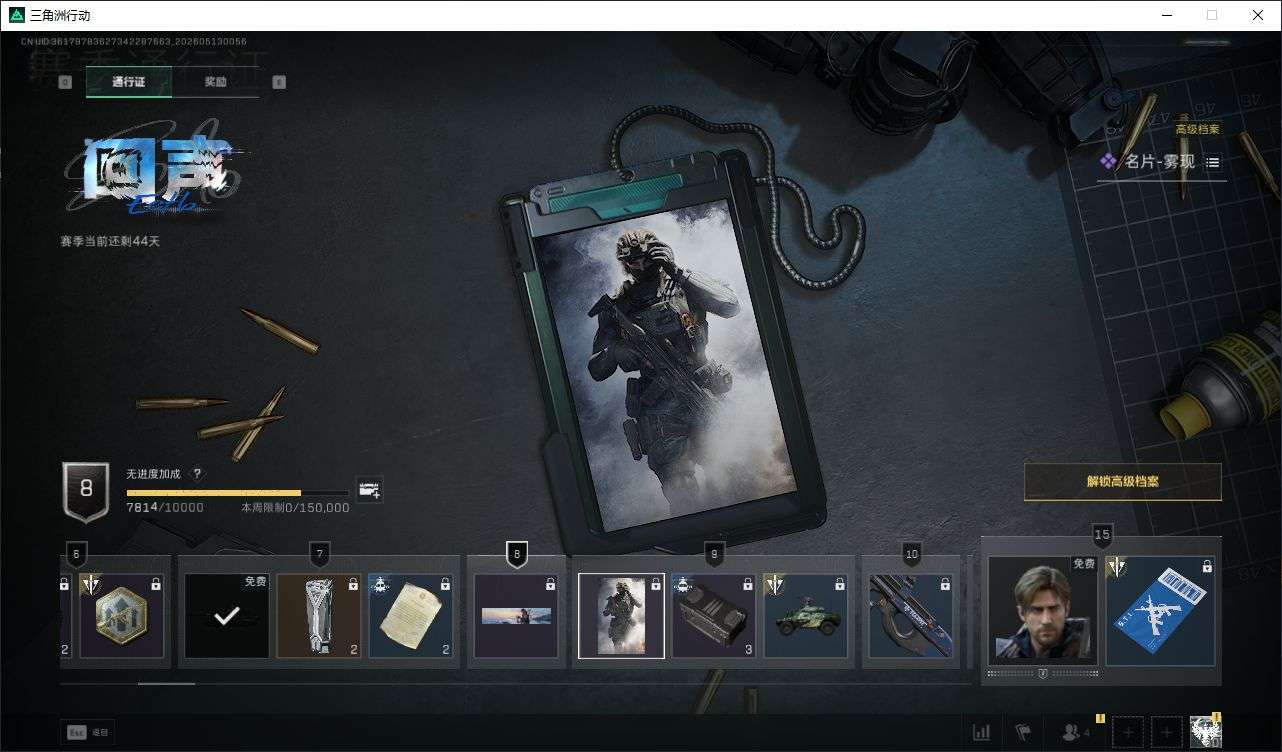Click the help question mark beside 无进度加成
1282x752 pixels.
[x=197, y=474]
